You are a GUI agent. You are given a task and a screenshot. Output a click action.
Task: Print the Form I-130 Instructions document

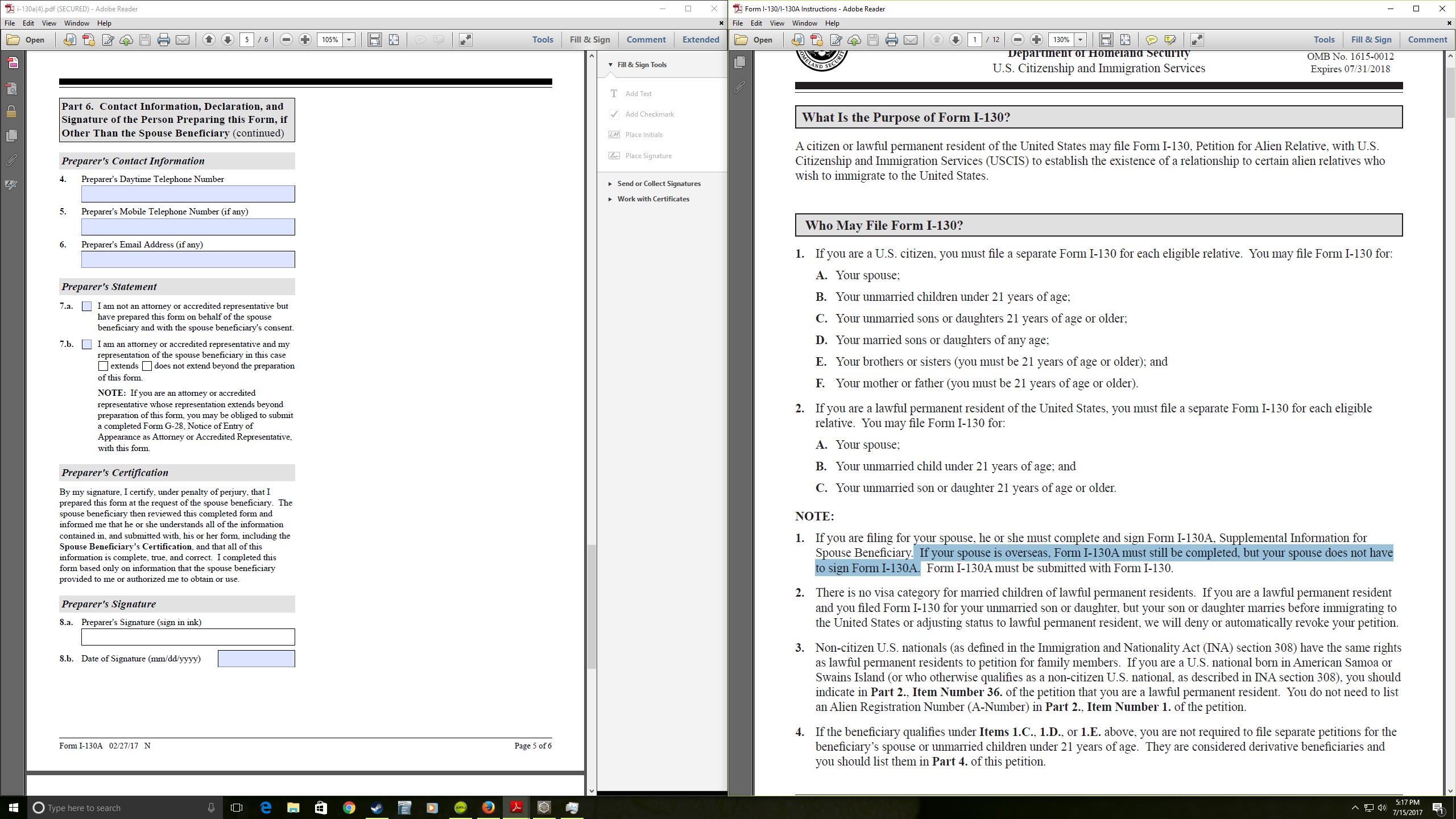[x=892, y=40]
